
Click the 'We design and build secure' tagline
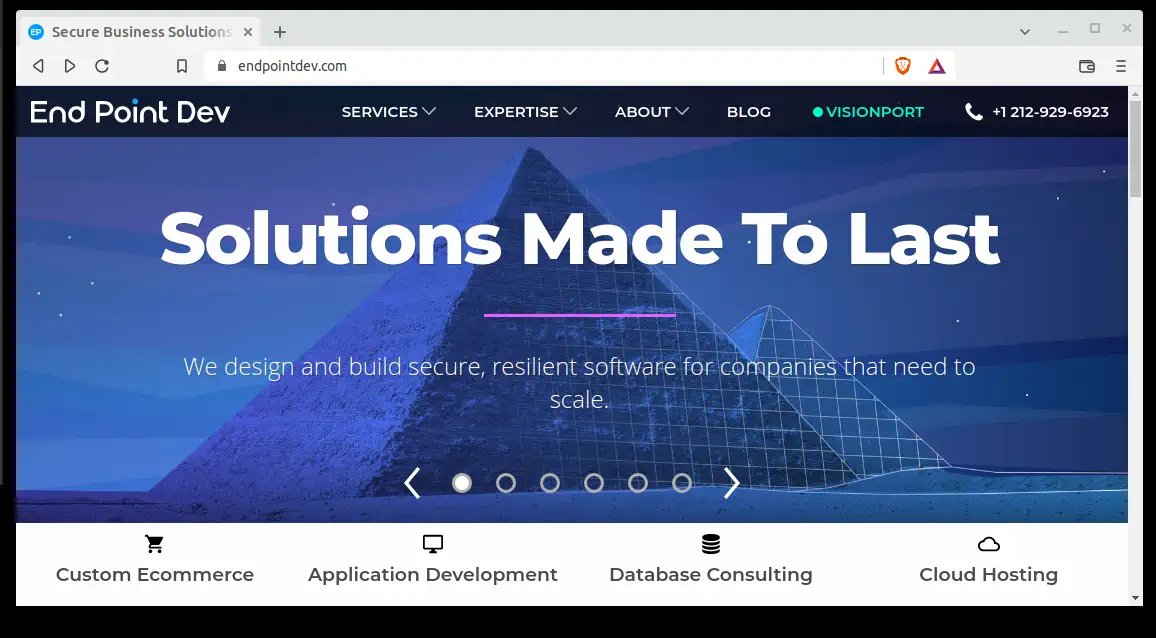point(579,383)
